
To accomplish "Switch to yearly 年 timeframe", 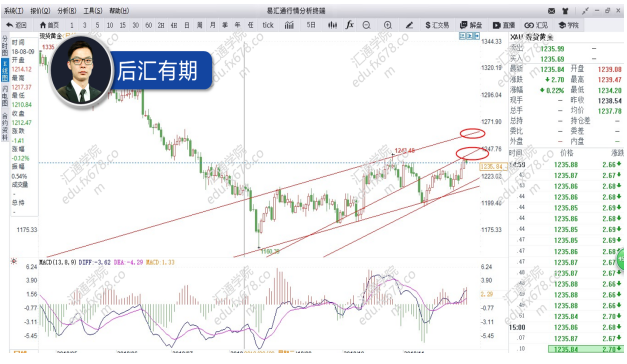I will tap(238, 25).
